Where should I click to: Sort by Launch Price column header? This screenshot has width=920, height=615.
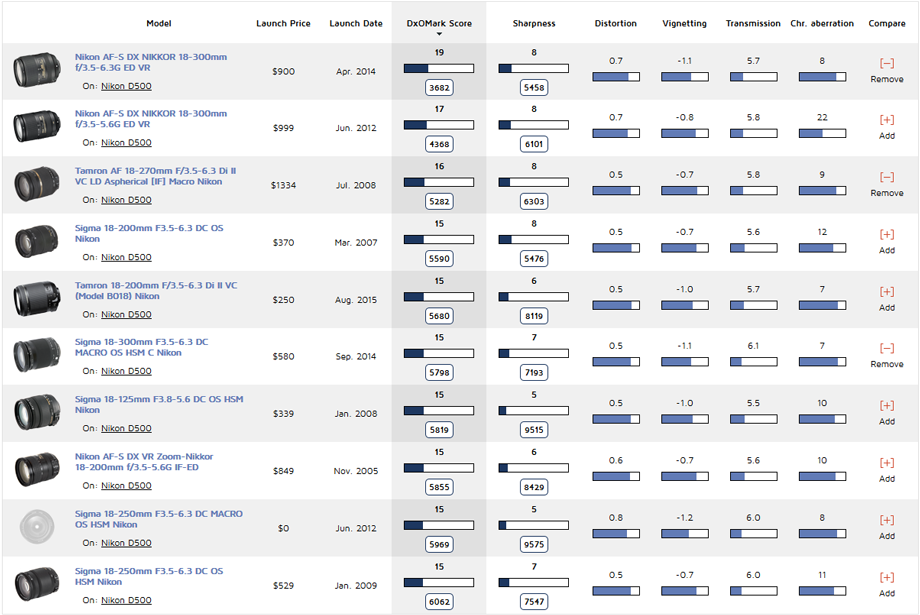(283, 23)
